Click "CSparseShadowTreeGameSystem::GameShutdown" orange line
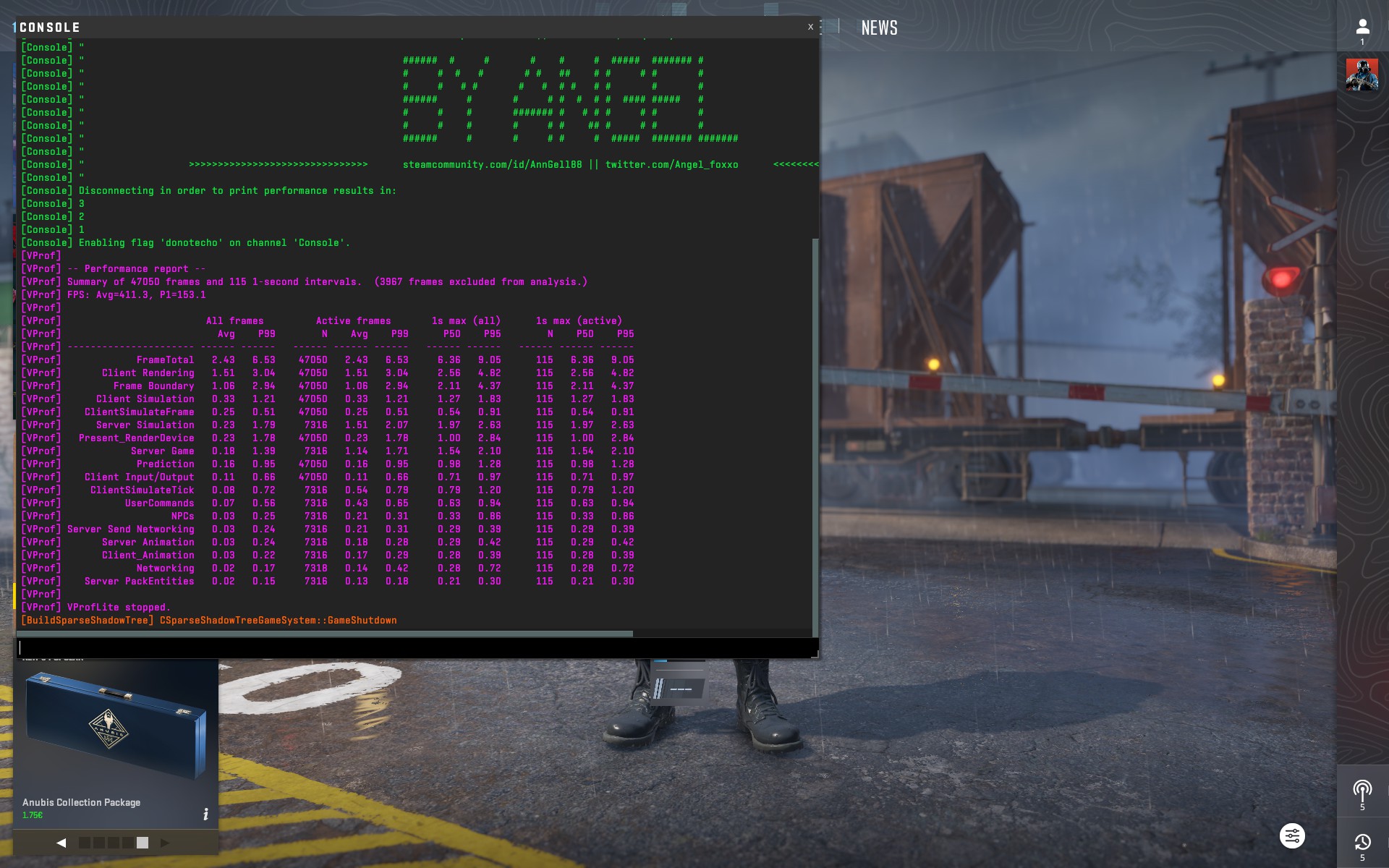1389x868 pixels. [x=279, y=621]
